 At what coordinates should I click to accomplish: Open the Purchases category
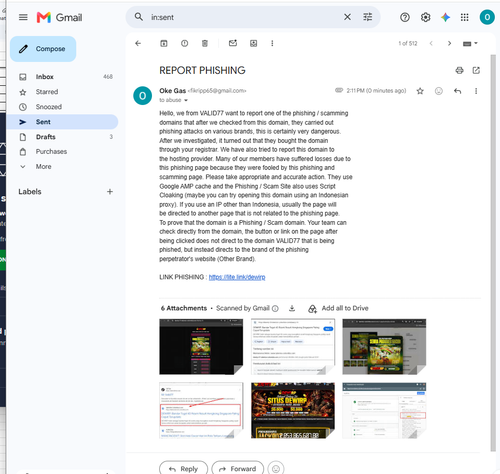point(62,151)
